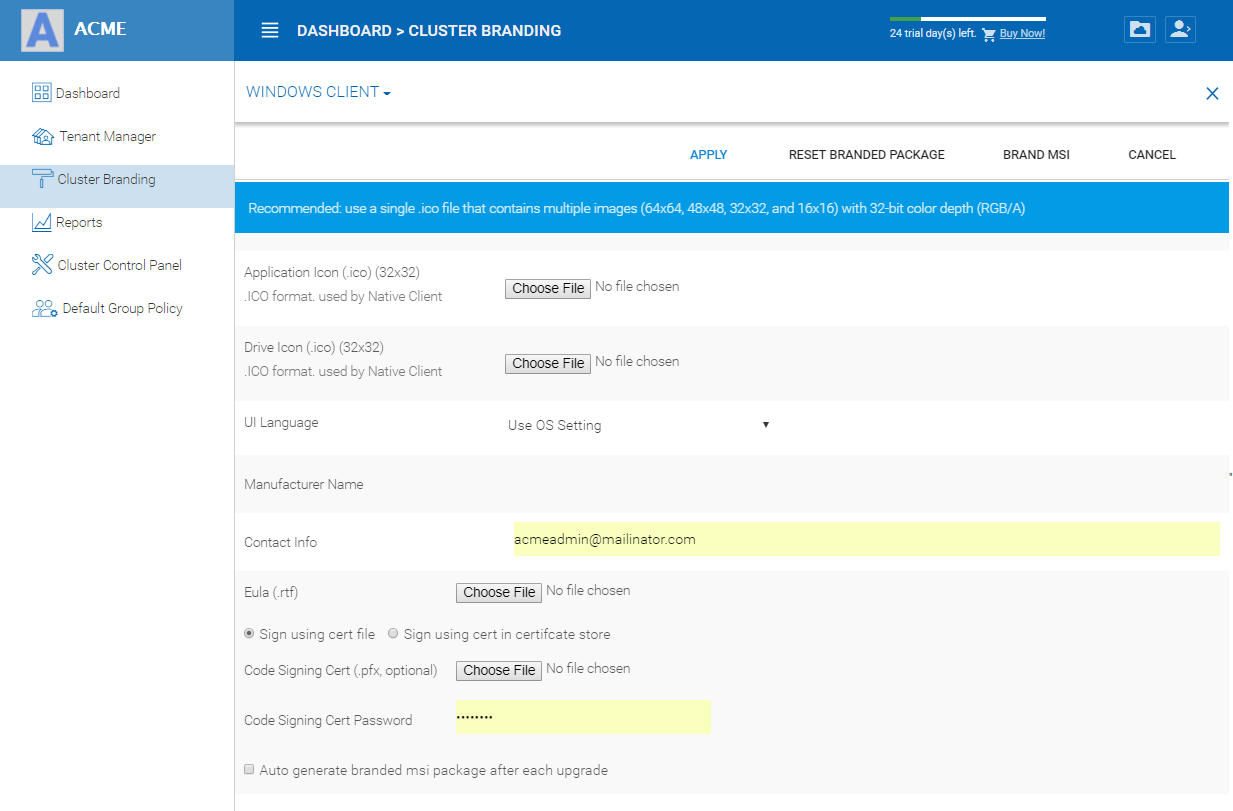Viewport: 1233px width, 811px height.
Task: Click the APPLY button
Action: pos(709,155)
